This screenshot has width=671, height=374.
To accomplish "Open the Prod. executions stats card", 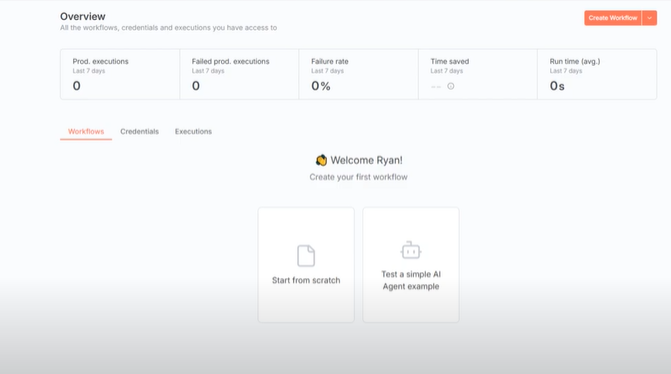I will click(120, 74).
